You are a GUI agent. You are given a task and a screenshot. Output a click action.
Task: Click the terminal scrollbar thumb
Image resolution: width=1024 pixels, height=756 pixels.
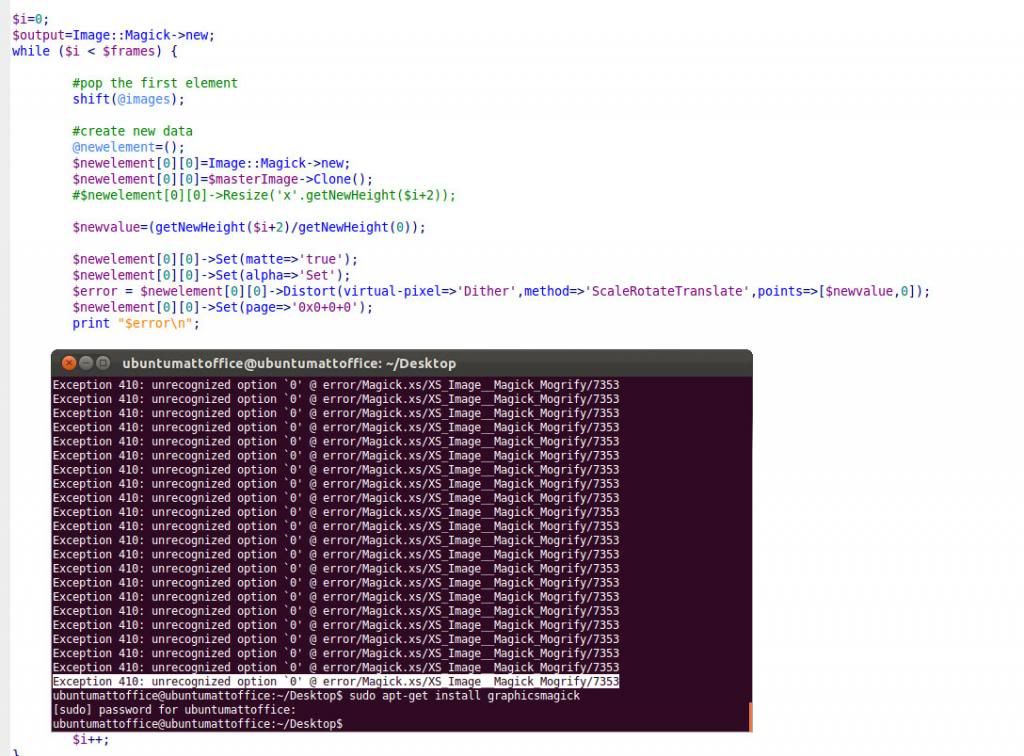750,716
